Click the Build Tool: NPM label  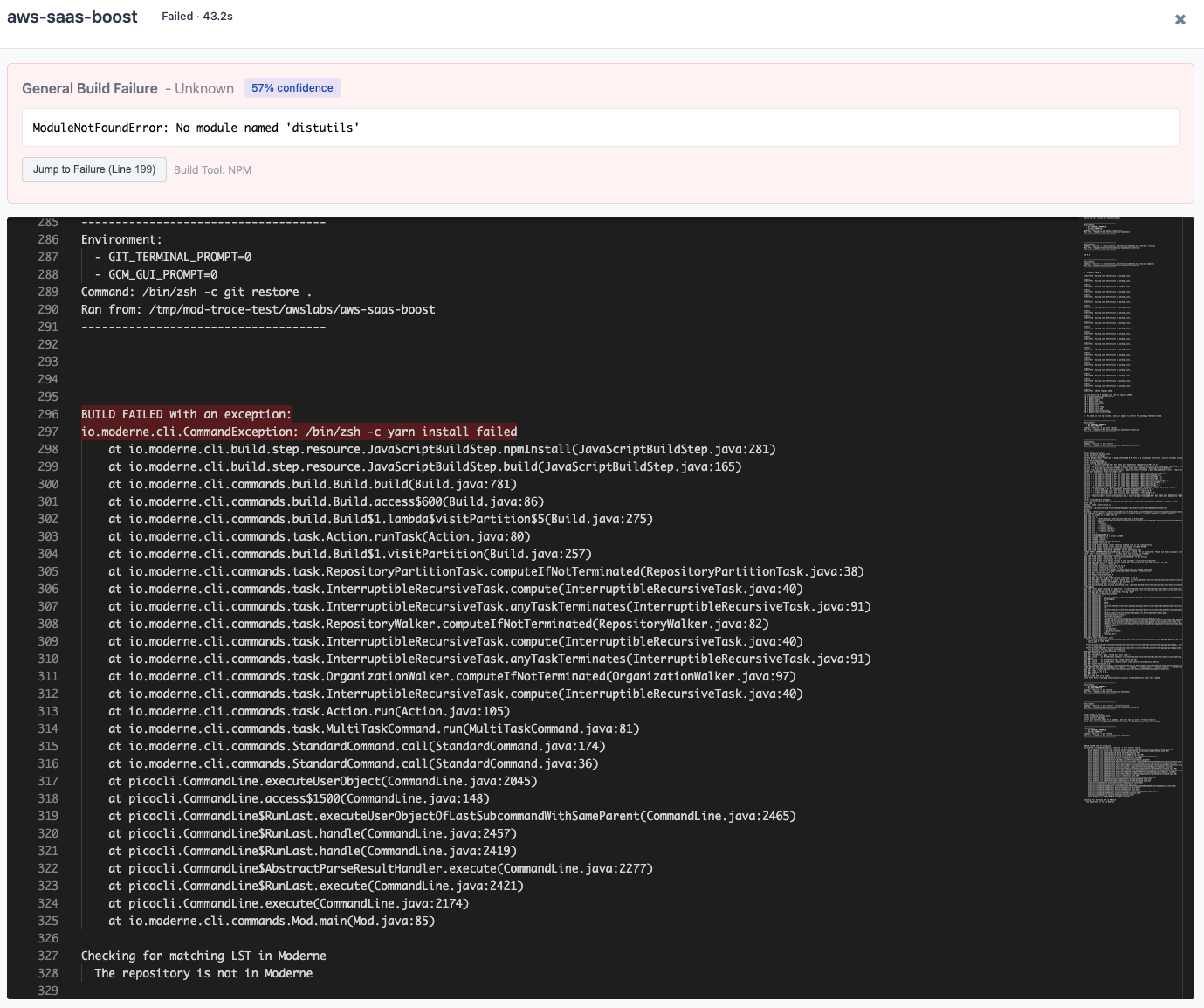[x=211, y=169]
